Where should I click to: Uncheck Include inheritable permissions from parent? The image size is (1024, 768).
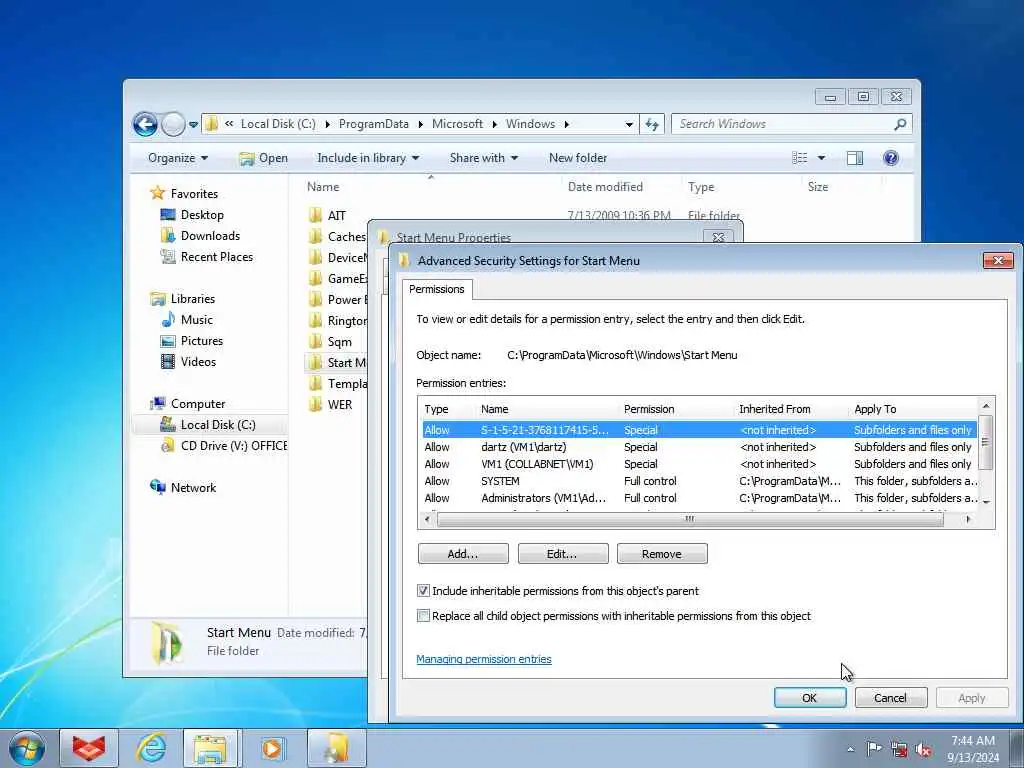click(423, 591)
